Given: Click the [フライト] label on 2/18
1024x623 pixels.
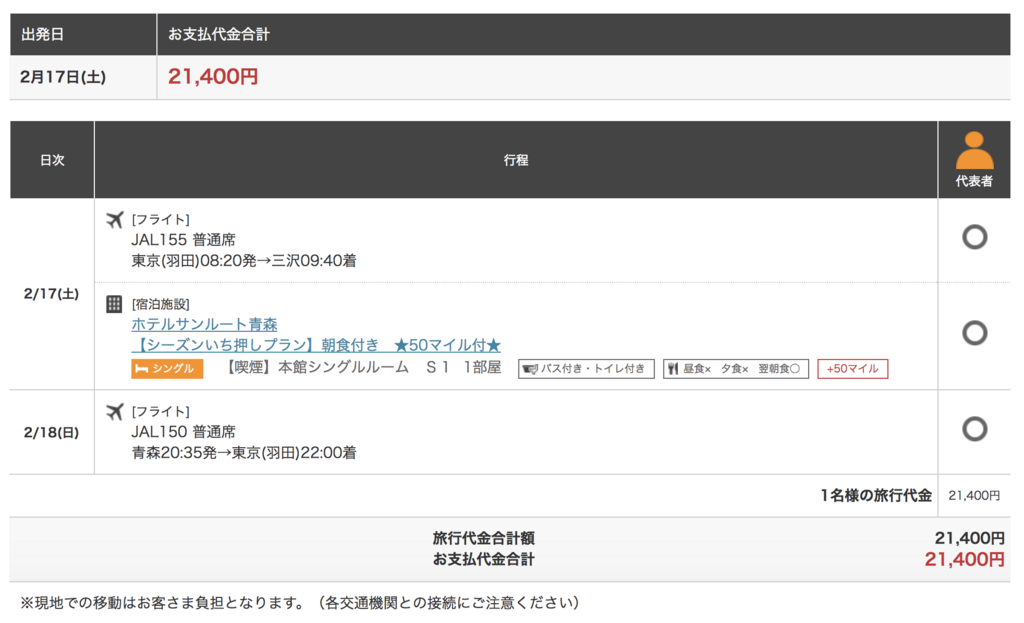Looking at the screenshot, I should [161, 411].
